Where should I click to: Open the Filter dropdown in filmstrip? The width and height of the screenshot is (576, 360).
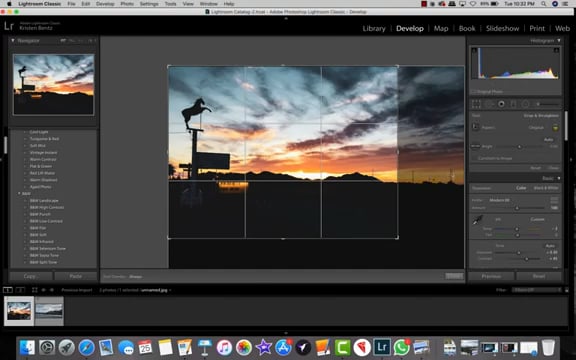pyautogui.click(x=537, y=290)
